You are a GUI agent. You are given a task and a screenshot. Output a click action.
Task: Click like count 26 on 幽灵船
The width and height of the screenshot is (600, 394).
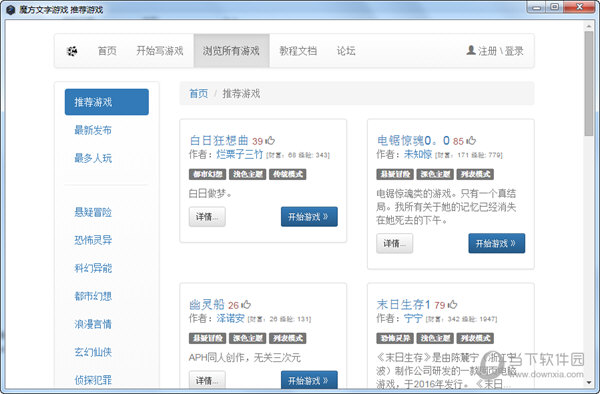233,305
